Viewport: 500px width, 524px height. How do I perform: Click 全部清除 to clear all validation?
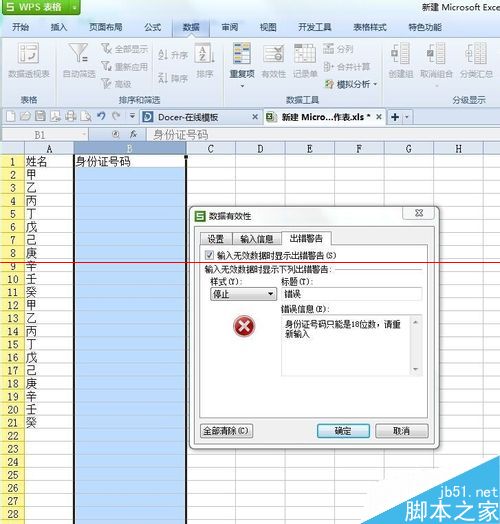click(x=226, y=431)
